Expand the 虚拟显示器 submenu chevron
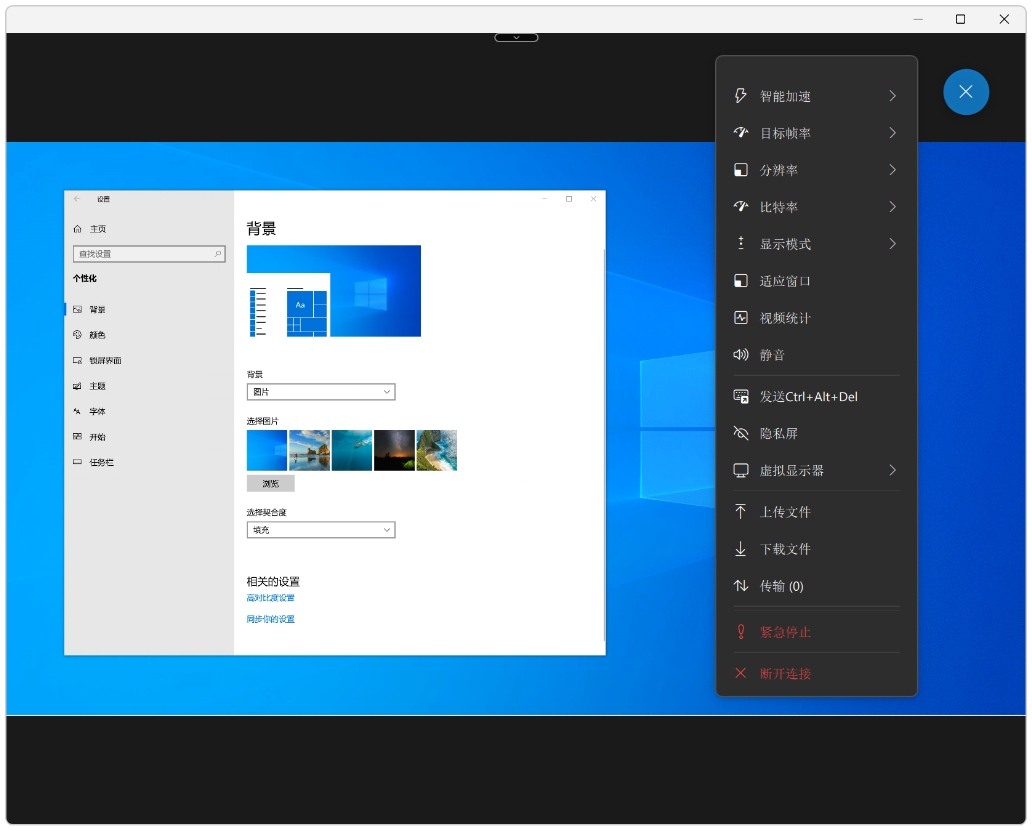 (x=892, y=470)
